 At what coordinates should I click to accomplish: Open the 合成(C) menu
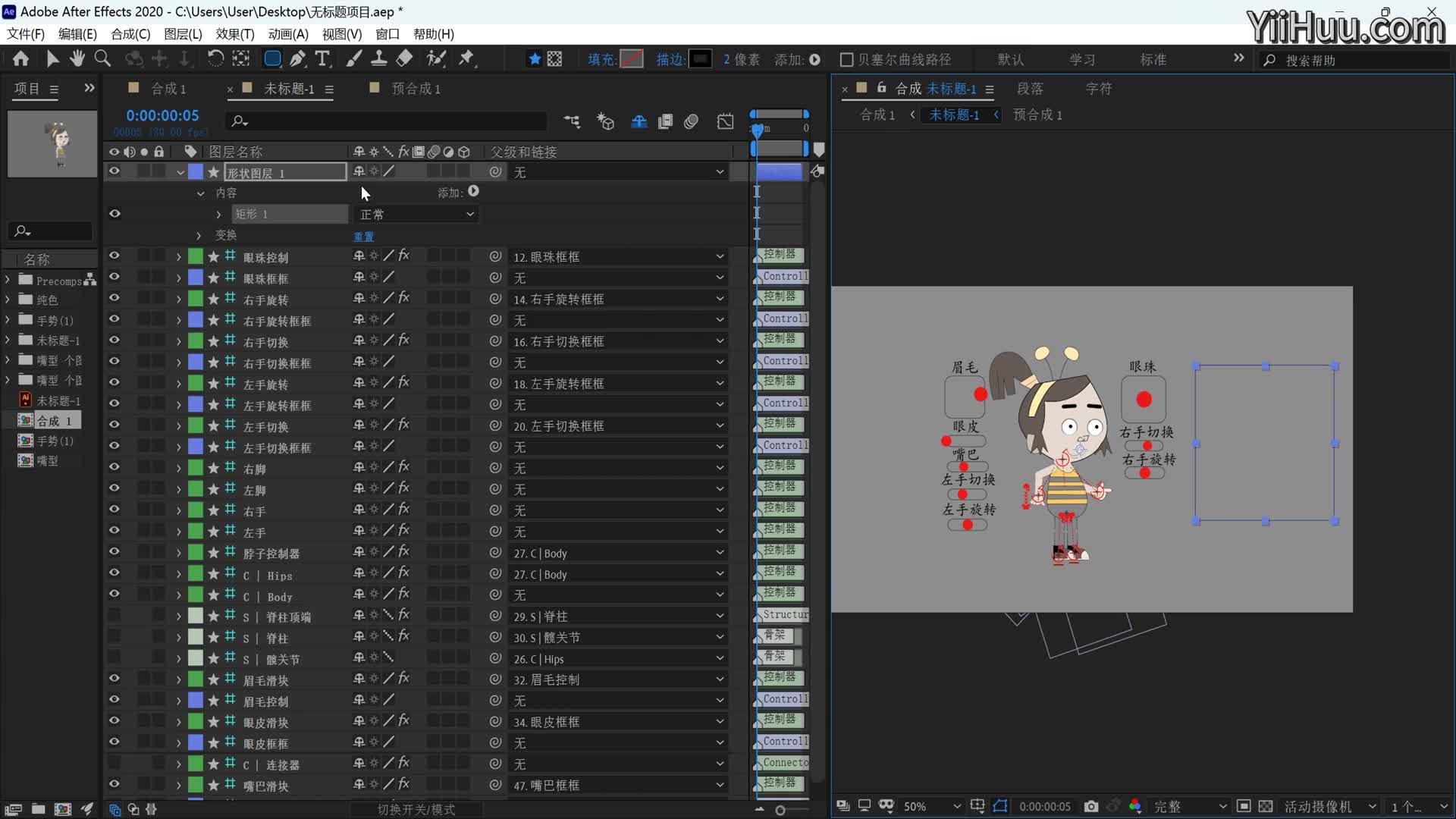[x=130, y=34]
